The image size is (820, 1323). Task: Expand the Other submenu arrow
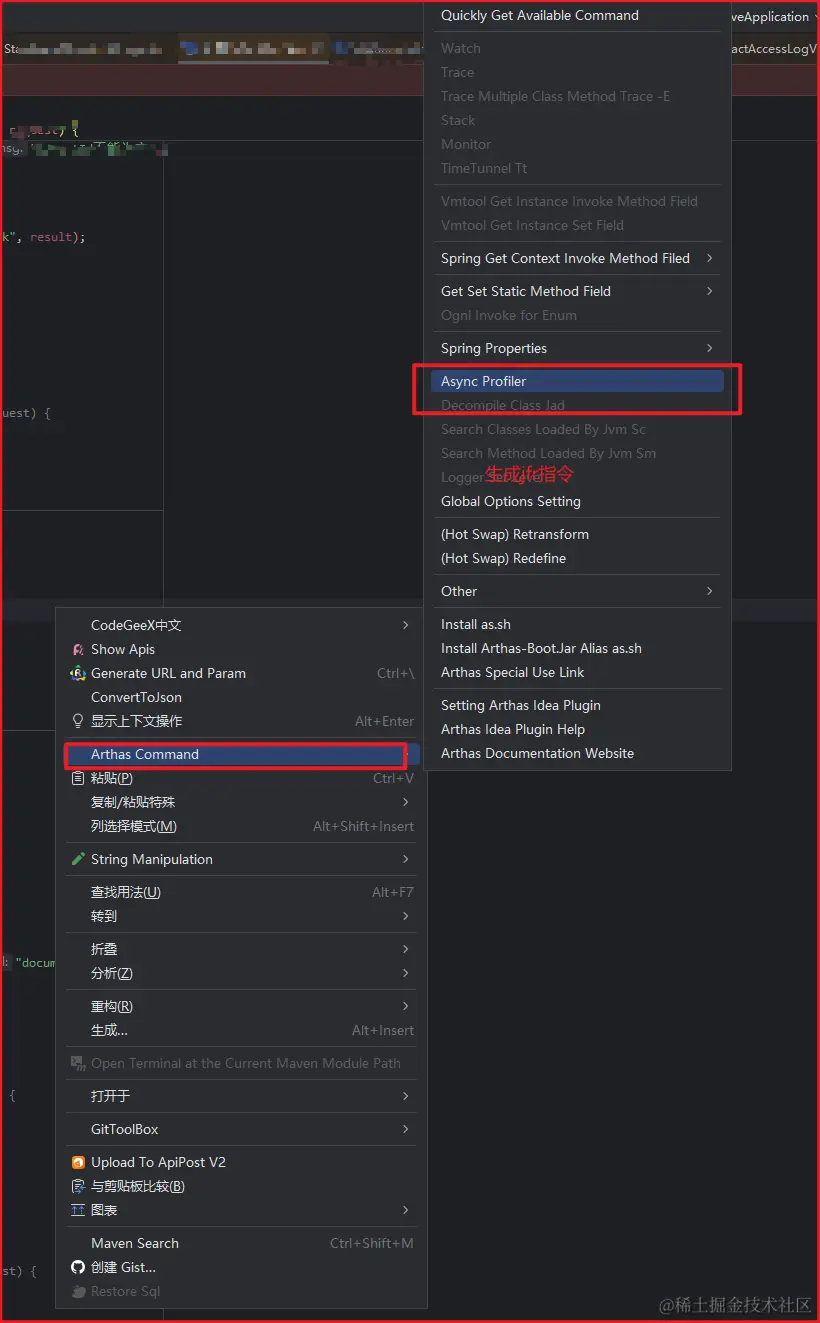coord(710,591)
